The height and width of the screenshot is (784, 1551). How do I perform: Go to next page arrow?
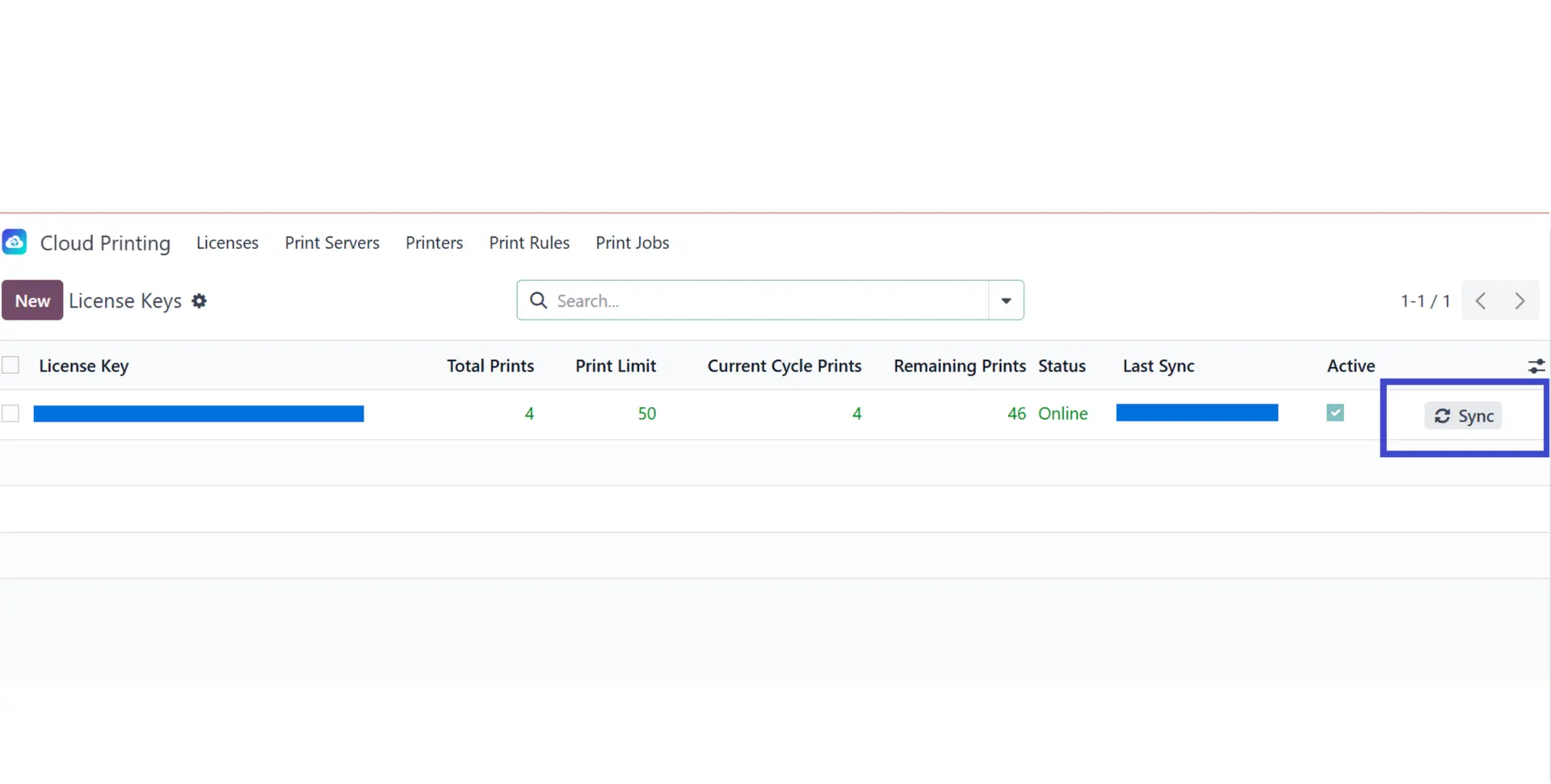click(x=1519, y=301)
